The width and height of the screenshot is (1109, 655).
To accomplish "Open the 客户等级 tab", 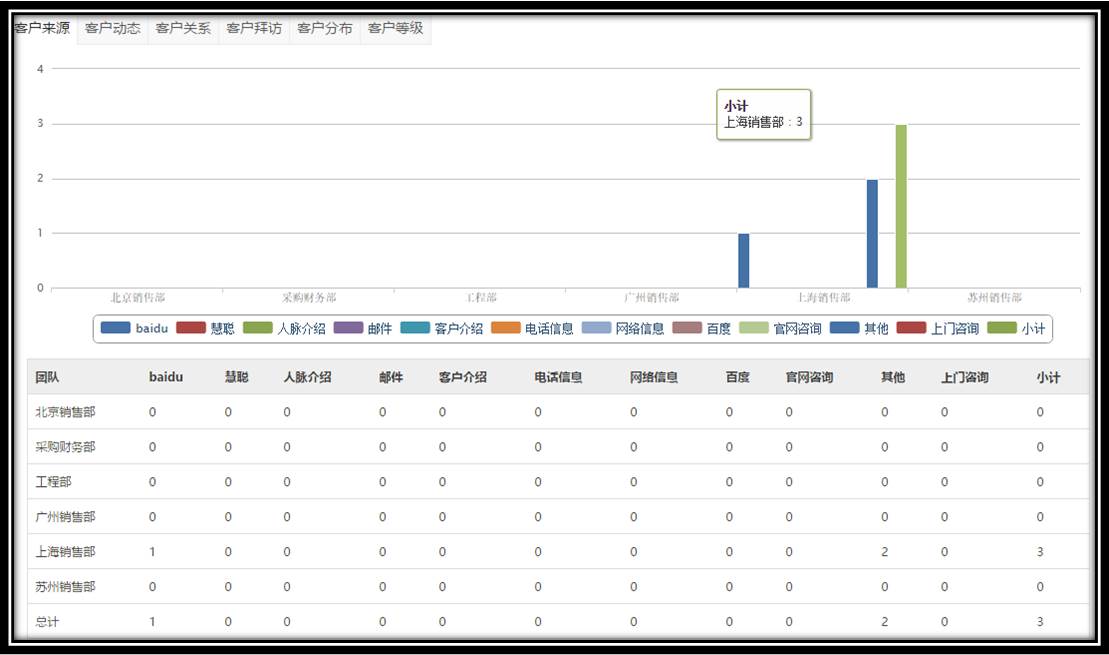I will tap(396, 28).
